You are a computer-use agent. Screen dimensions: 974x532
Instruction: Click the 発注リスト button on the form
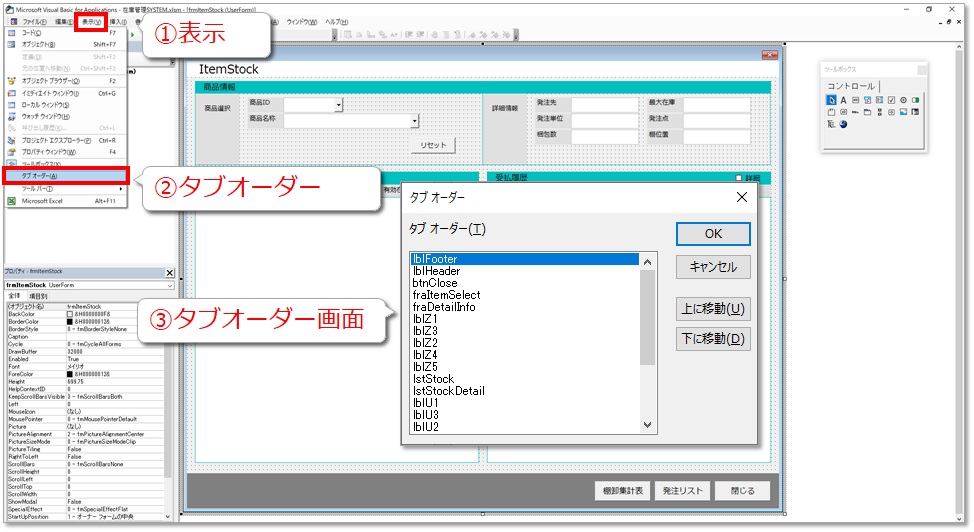682,490
